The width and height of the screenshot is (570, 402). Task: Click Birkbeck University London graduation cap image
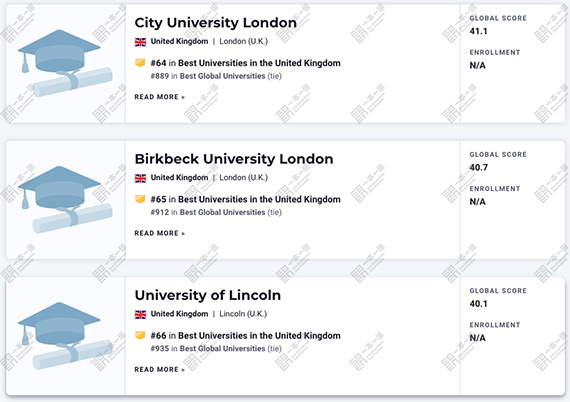(x=65, y=200)
